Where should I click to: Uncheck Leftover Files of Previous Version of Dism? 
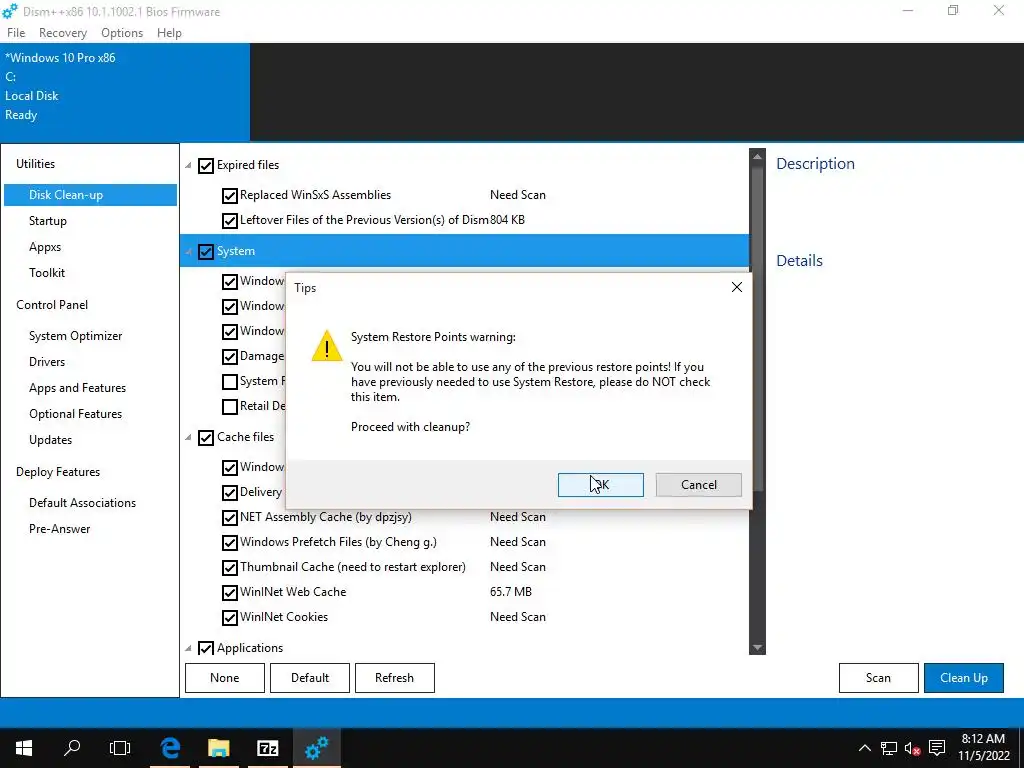pos(229,221)
